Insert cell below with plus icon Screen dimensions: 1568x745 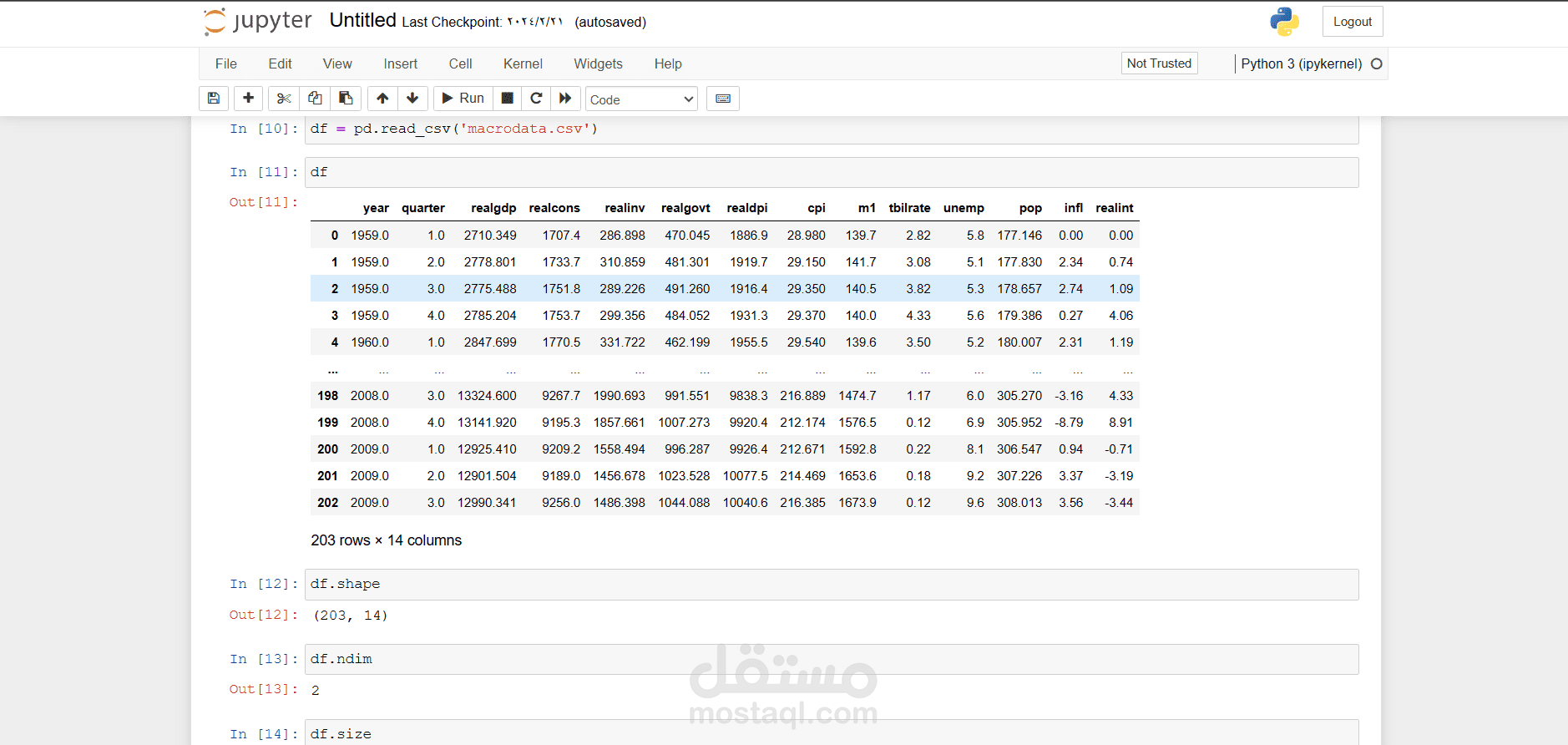coord(248,99)
